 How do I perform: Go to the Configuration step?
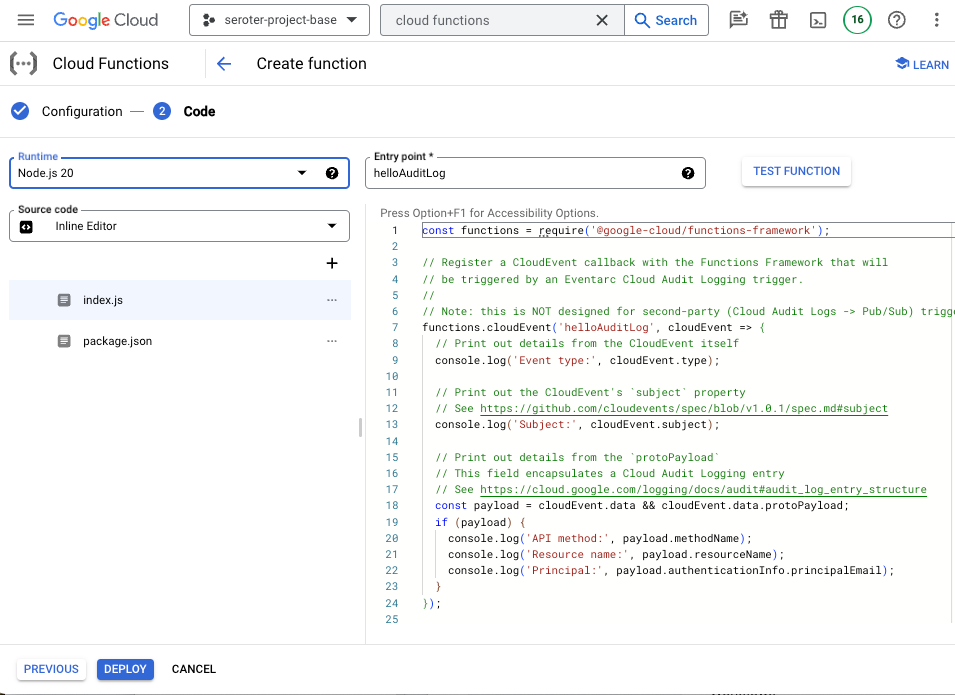point(82,111)
